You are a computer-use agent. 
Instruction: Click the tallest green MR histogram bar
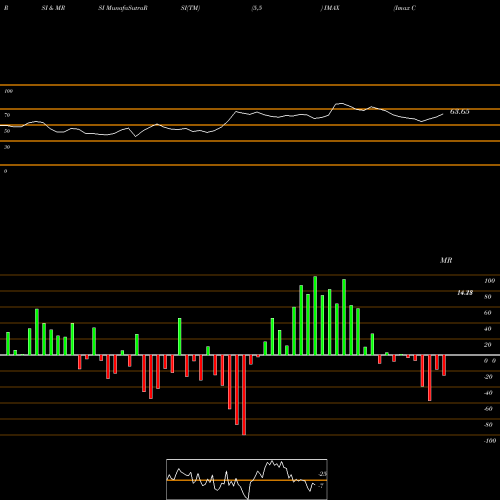click(x=315, y=316)
